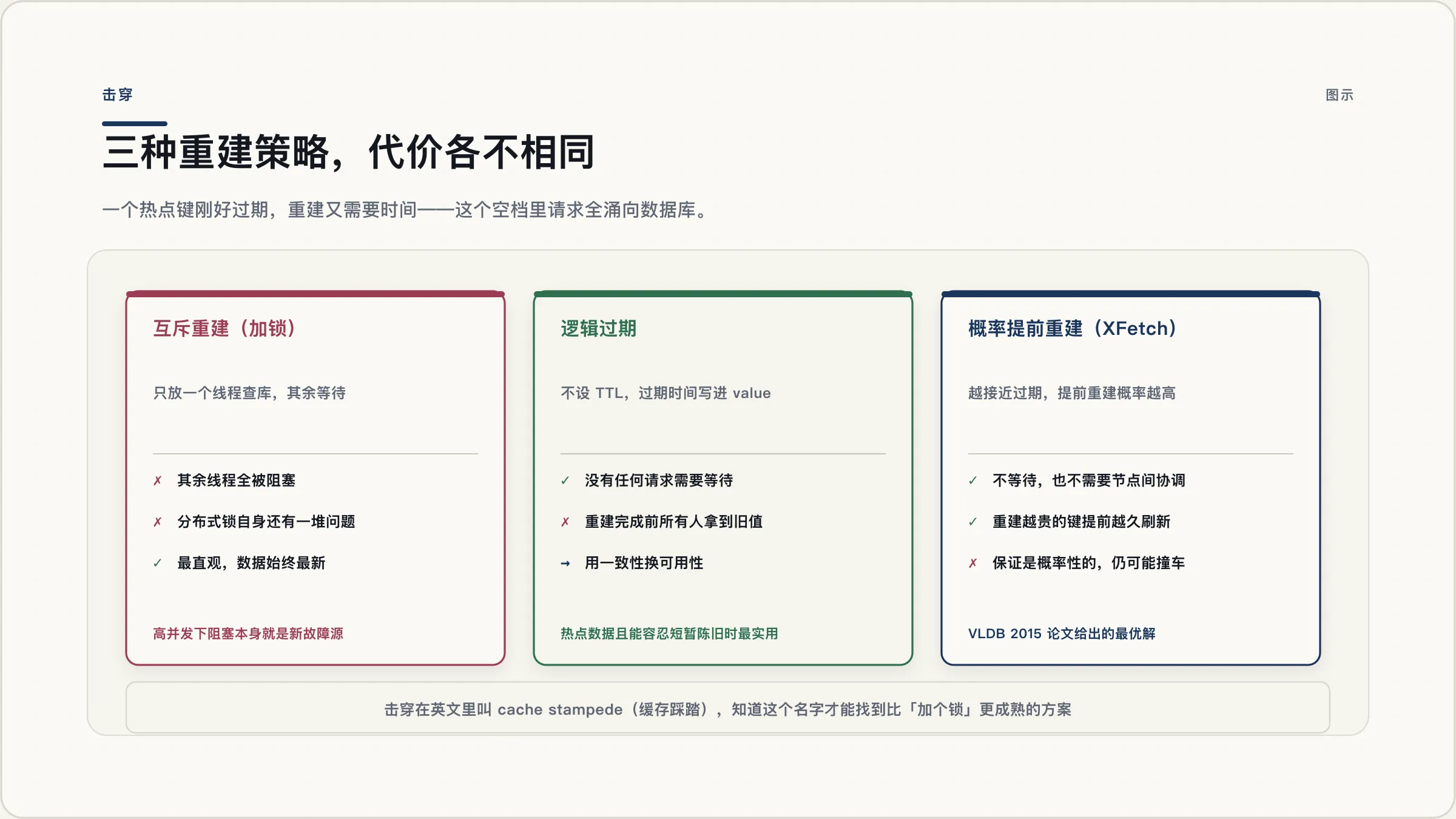Click the text 没有任何请求需要等待
The height and width of the screenshot is (819, 1456).
pos(659,480)
